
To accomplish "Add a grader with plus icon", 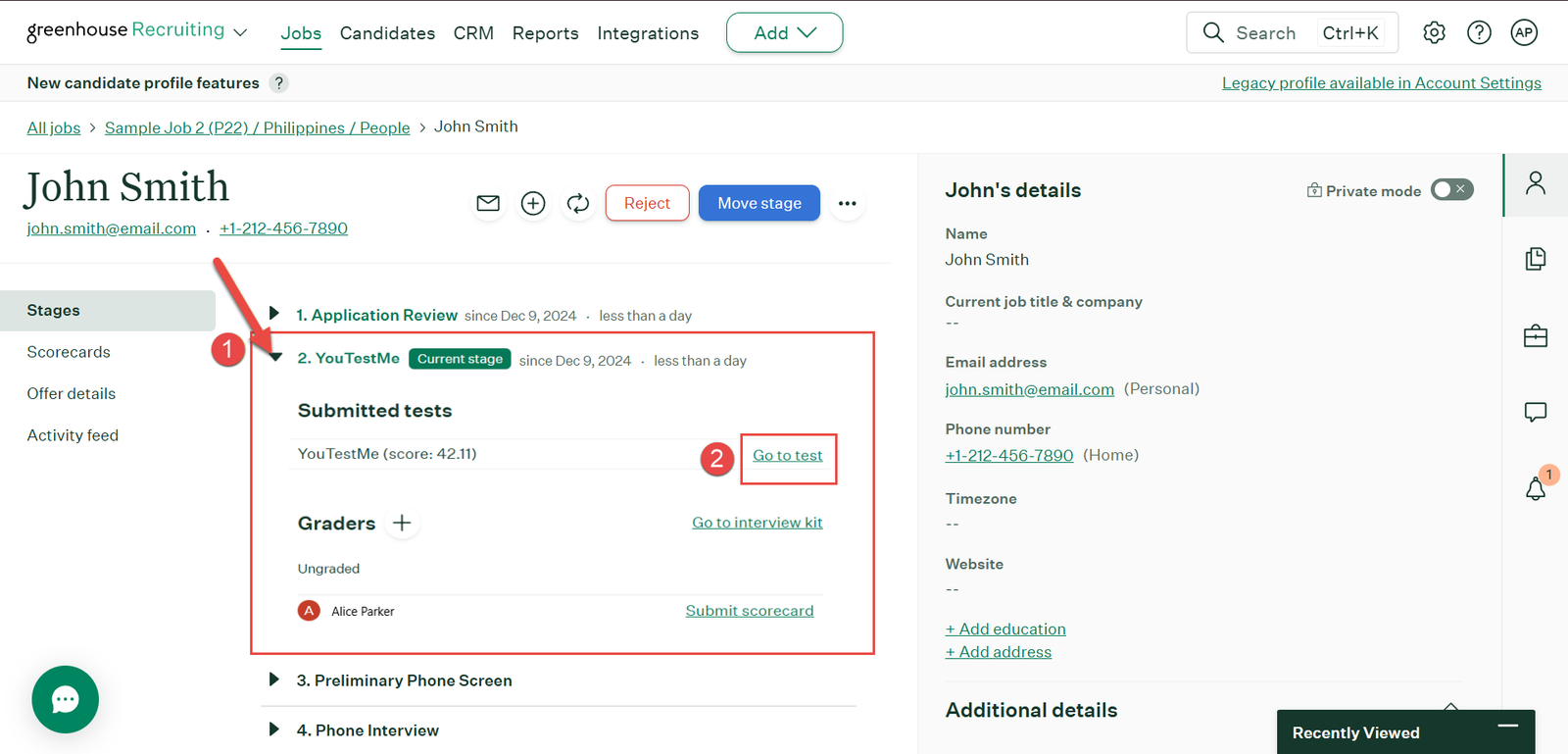I will point(402,523).
